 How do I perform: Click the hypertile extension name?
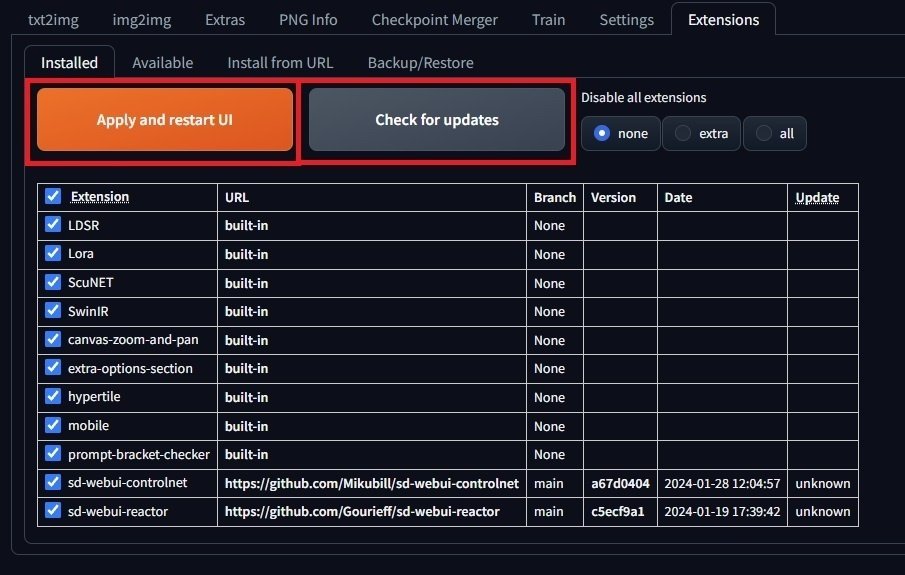point(94,397)
